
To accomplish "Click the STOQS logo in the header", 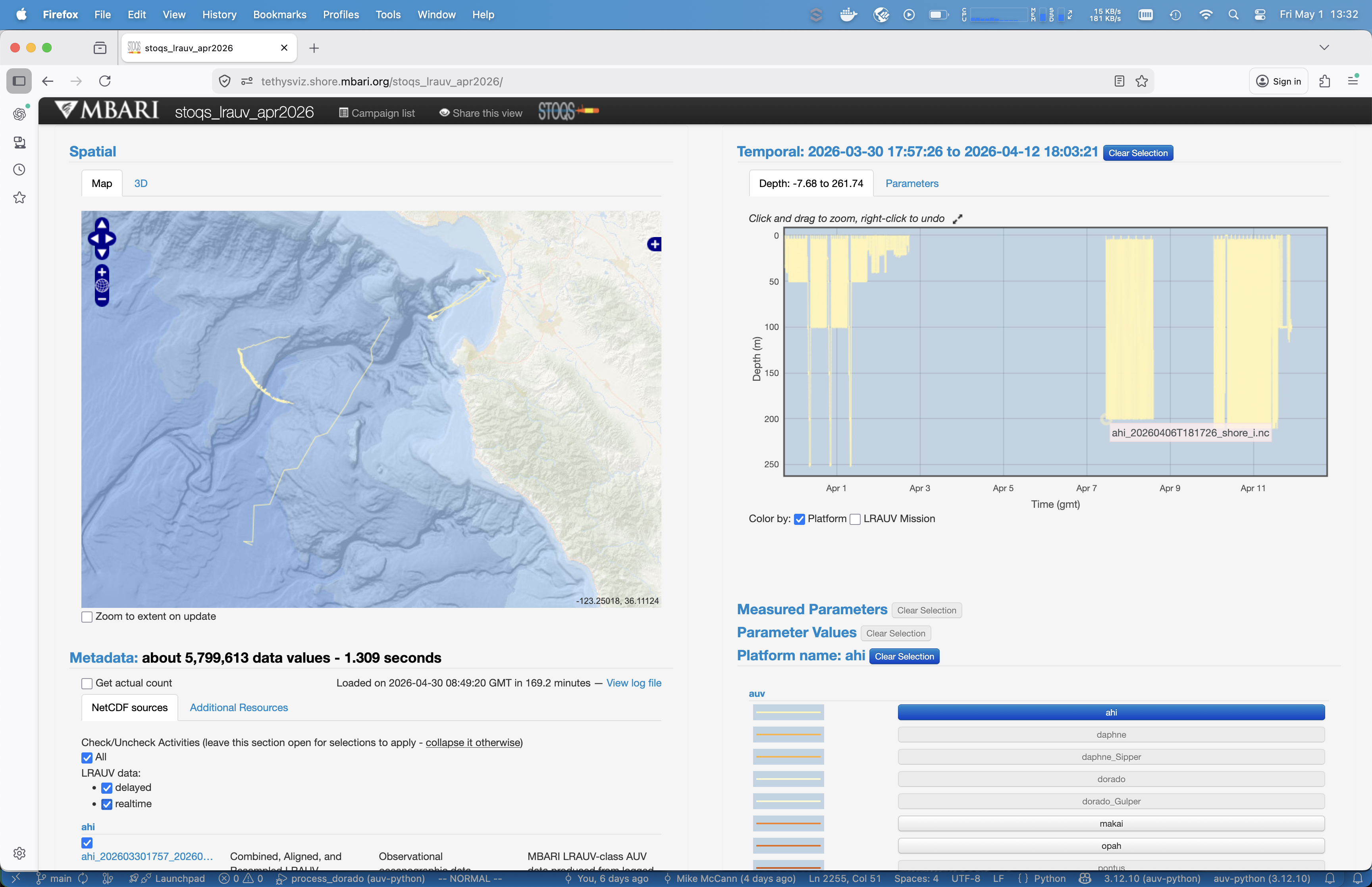I will click(x=568, y=111).
